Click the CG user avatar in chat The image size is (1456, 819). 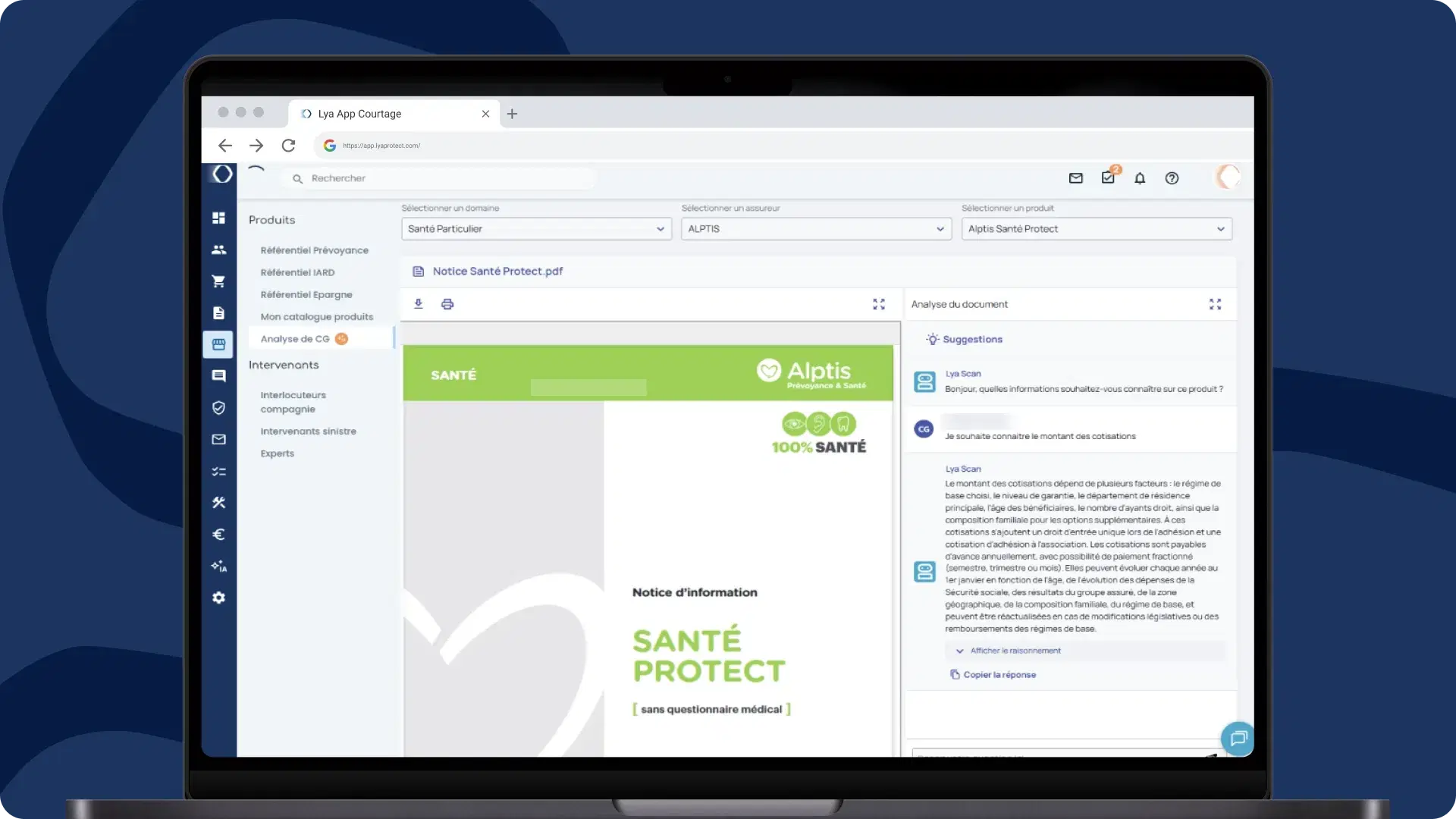point(924,429)
